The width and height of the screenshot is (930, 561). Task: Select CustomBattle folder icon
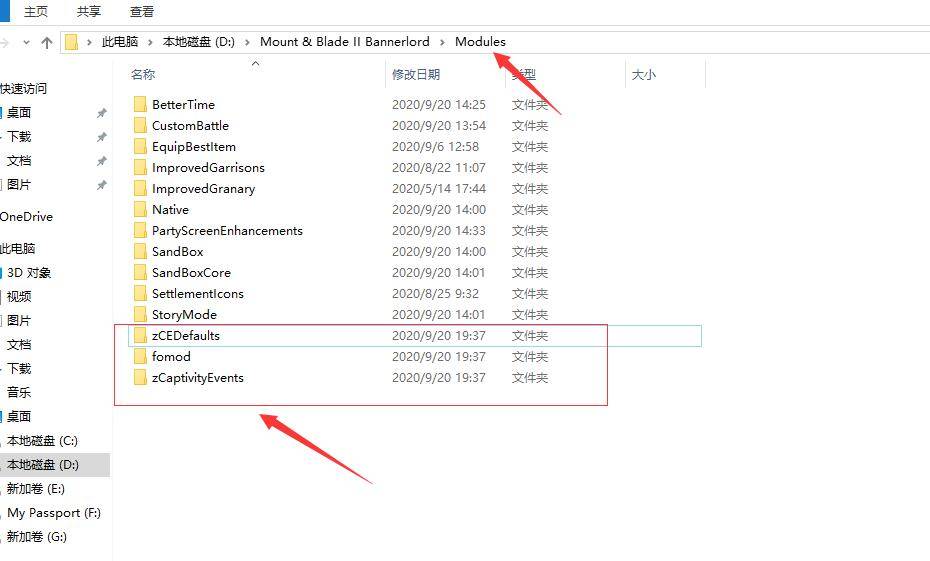140,125
